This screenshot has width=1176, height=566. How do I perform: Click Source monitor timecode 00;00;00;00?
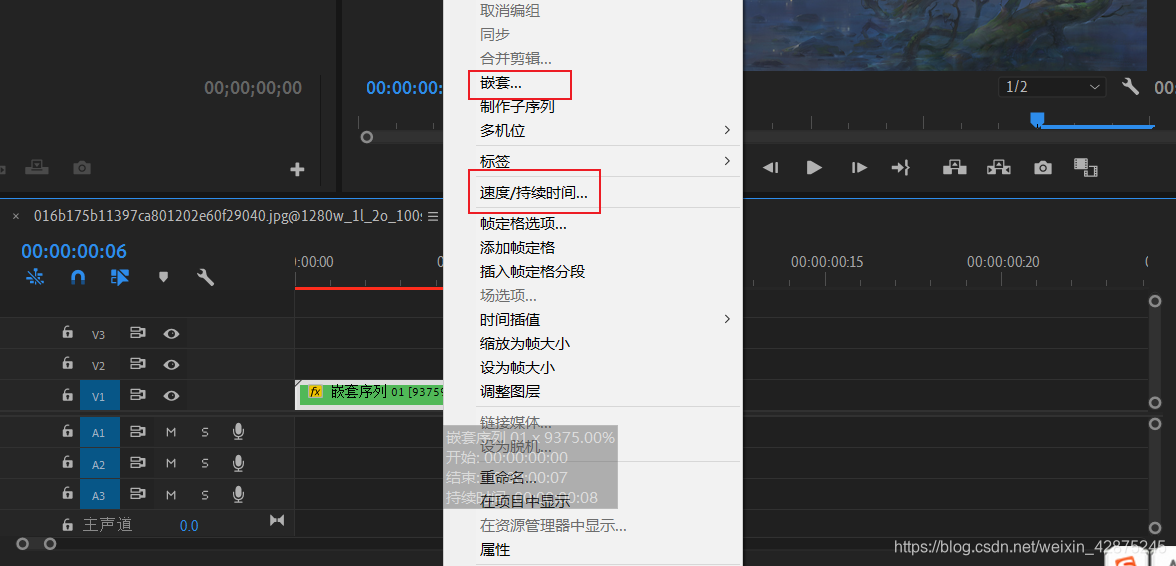pyautogui.click(x=253, y=88)
